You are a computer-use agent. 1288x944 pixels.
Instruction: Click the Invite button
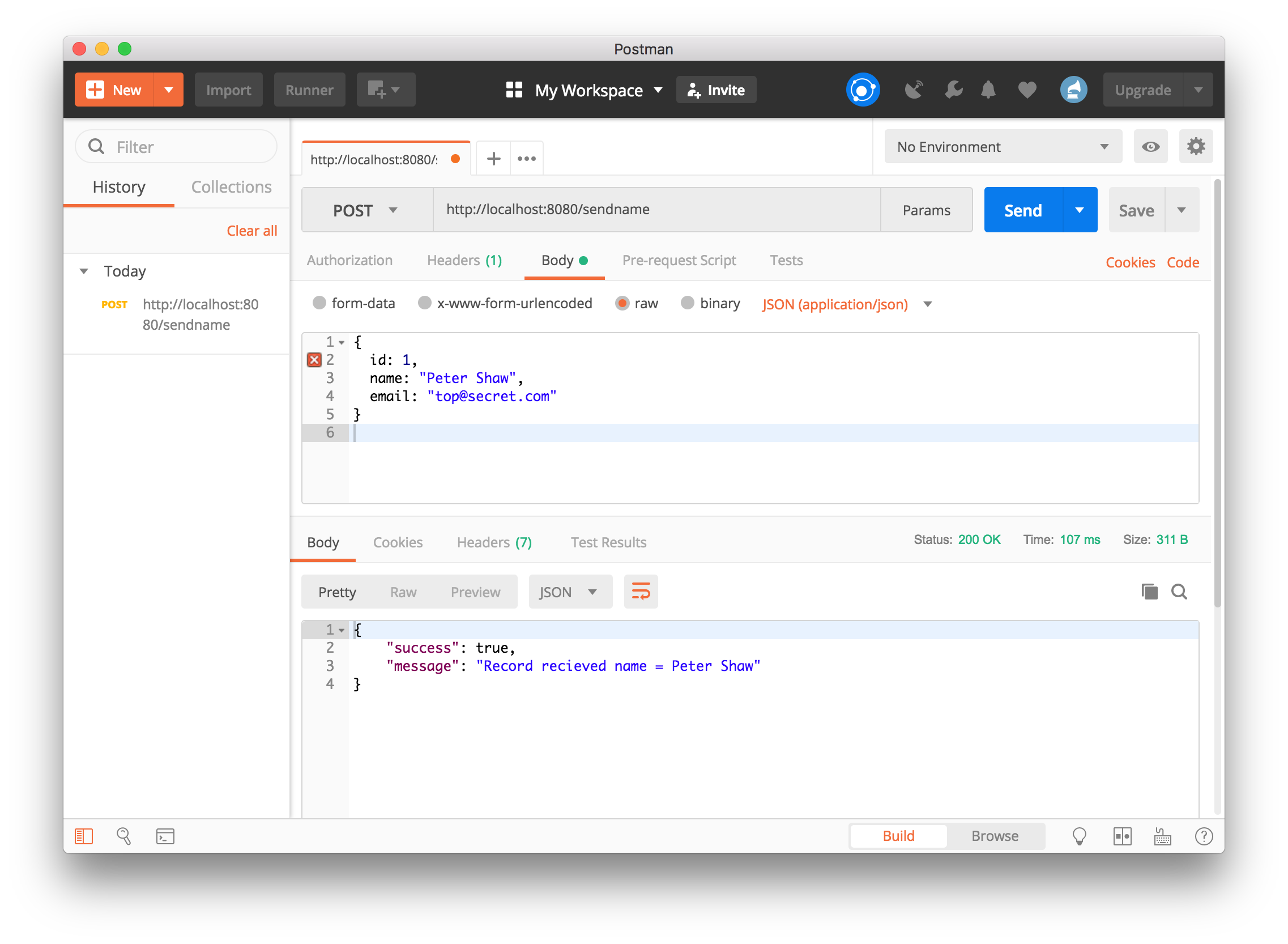click(x=716, y=90)
